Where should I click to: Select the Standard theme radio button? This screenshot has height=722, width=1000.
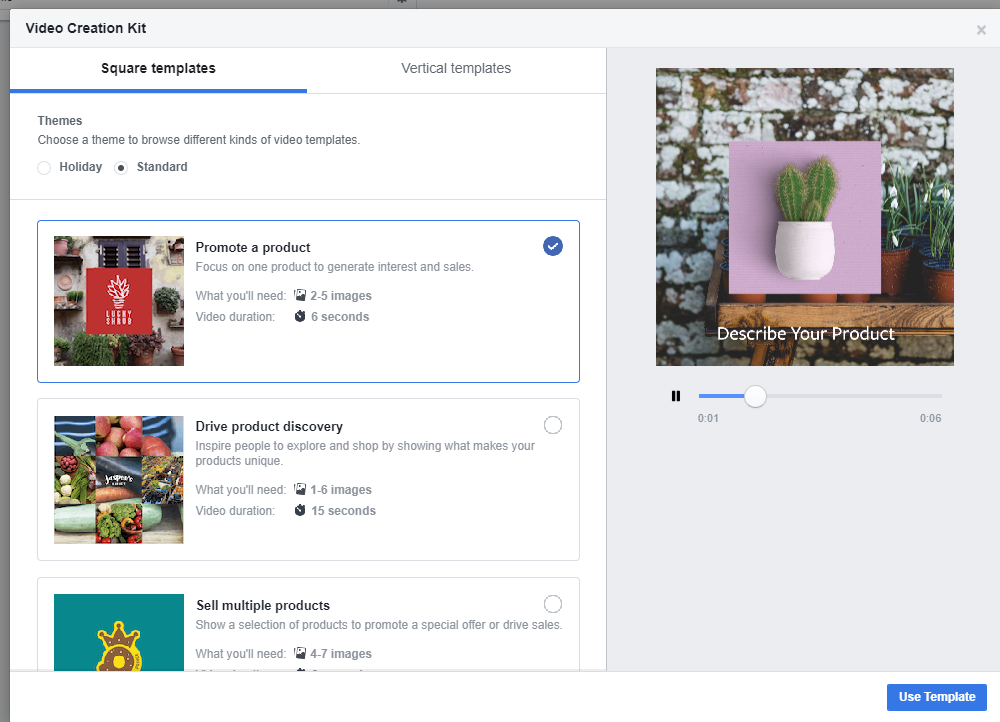click(121, 168)
